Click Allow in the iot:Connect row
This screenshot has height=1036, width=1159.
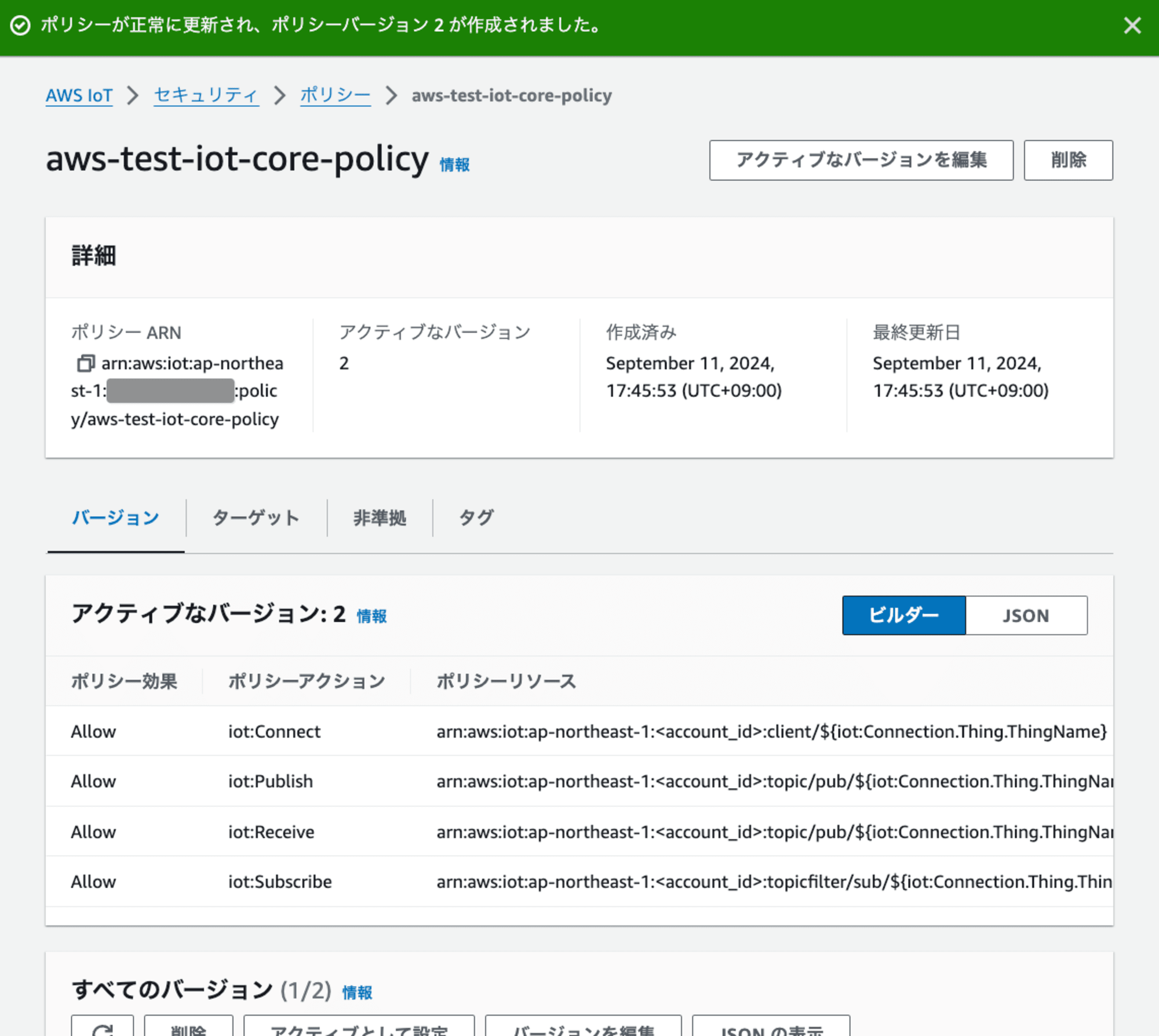click(x=93, y=731)
